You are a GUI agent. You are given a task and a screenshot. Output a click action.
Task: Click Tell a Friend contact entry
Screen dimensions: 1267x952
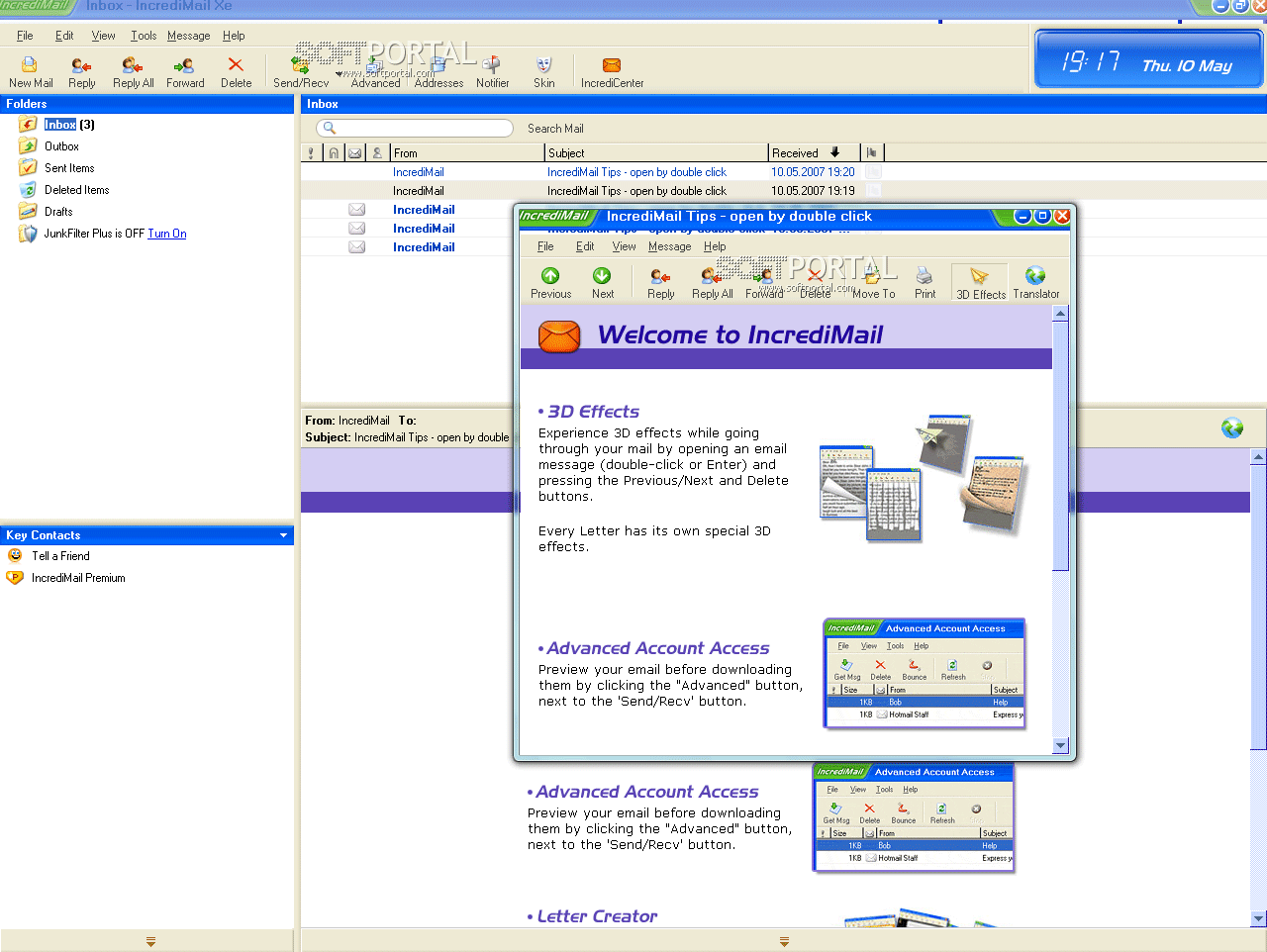(x=60, y=556)
